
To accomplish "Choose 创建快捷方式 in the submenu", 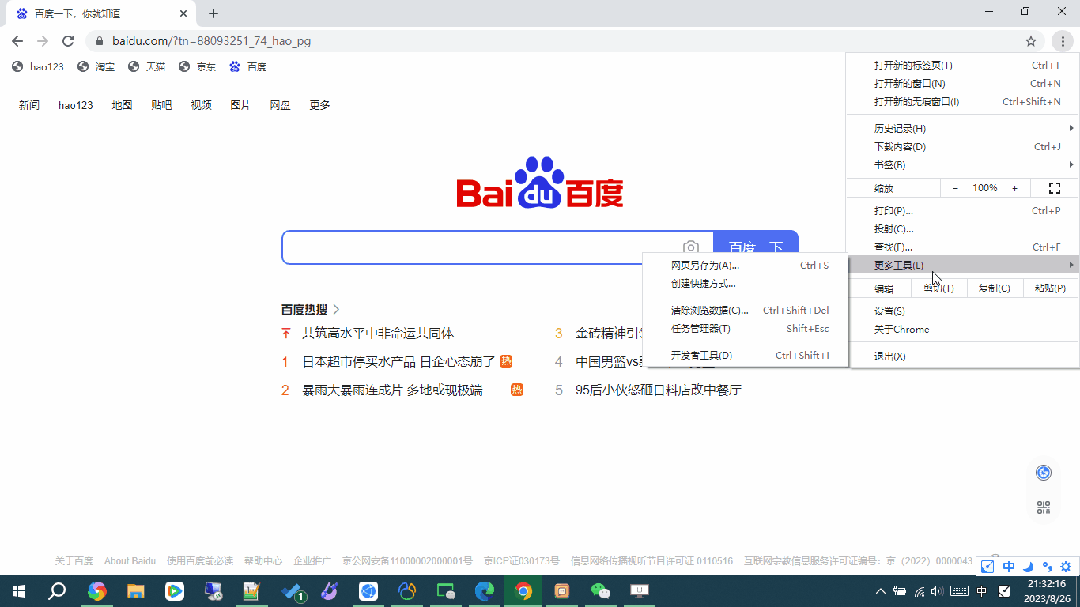I will [745, 283].
